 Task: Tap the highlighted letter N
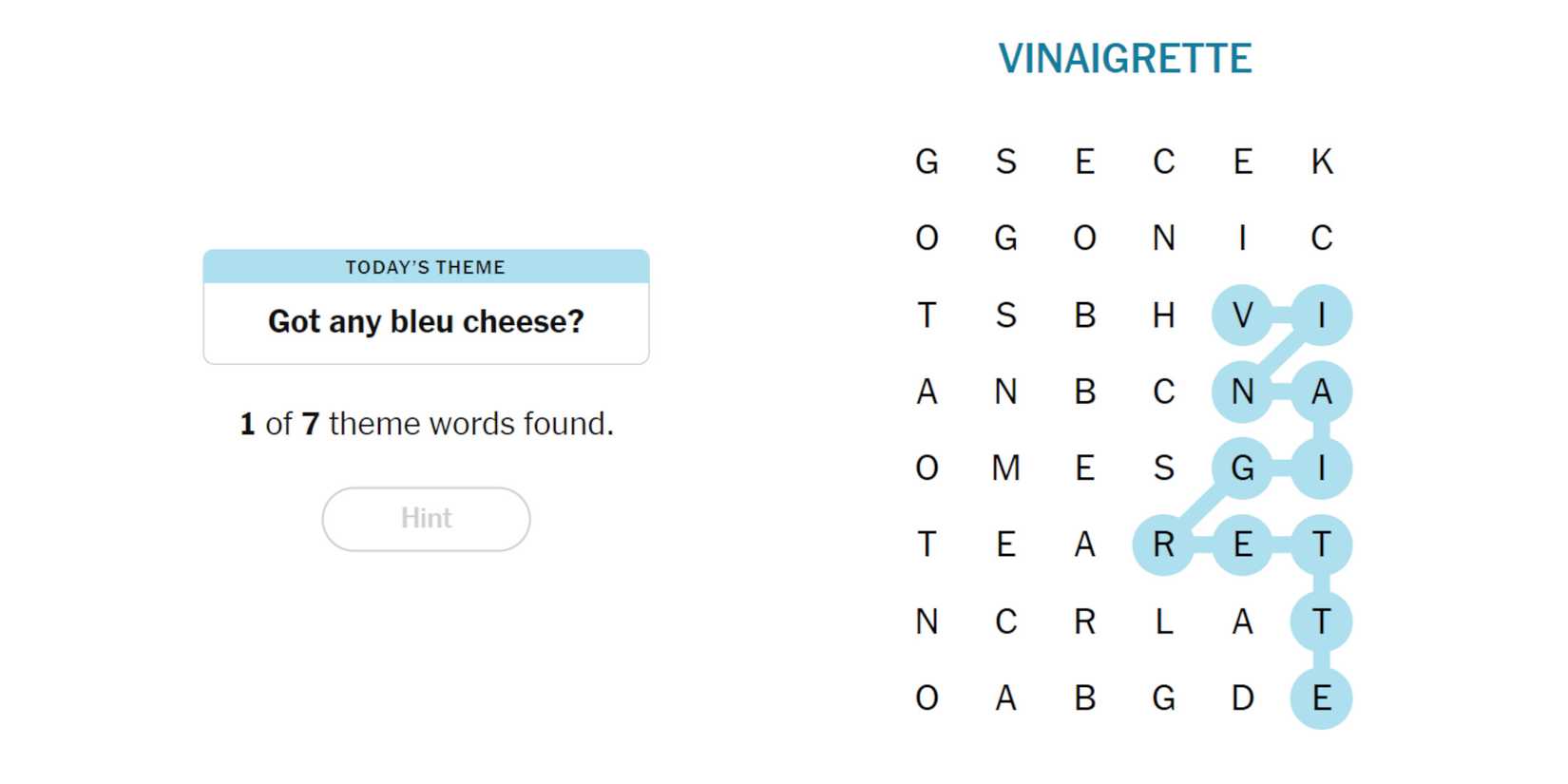1242,392
